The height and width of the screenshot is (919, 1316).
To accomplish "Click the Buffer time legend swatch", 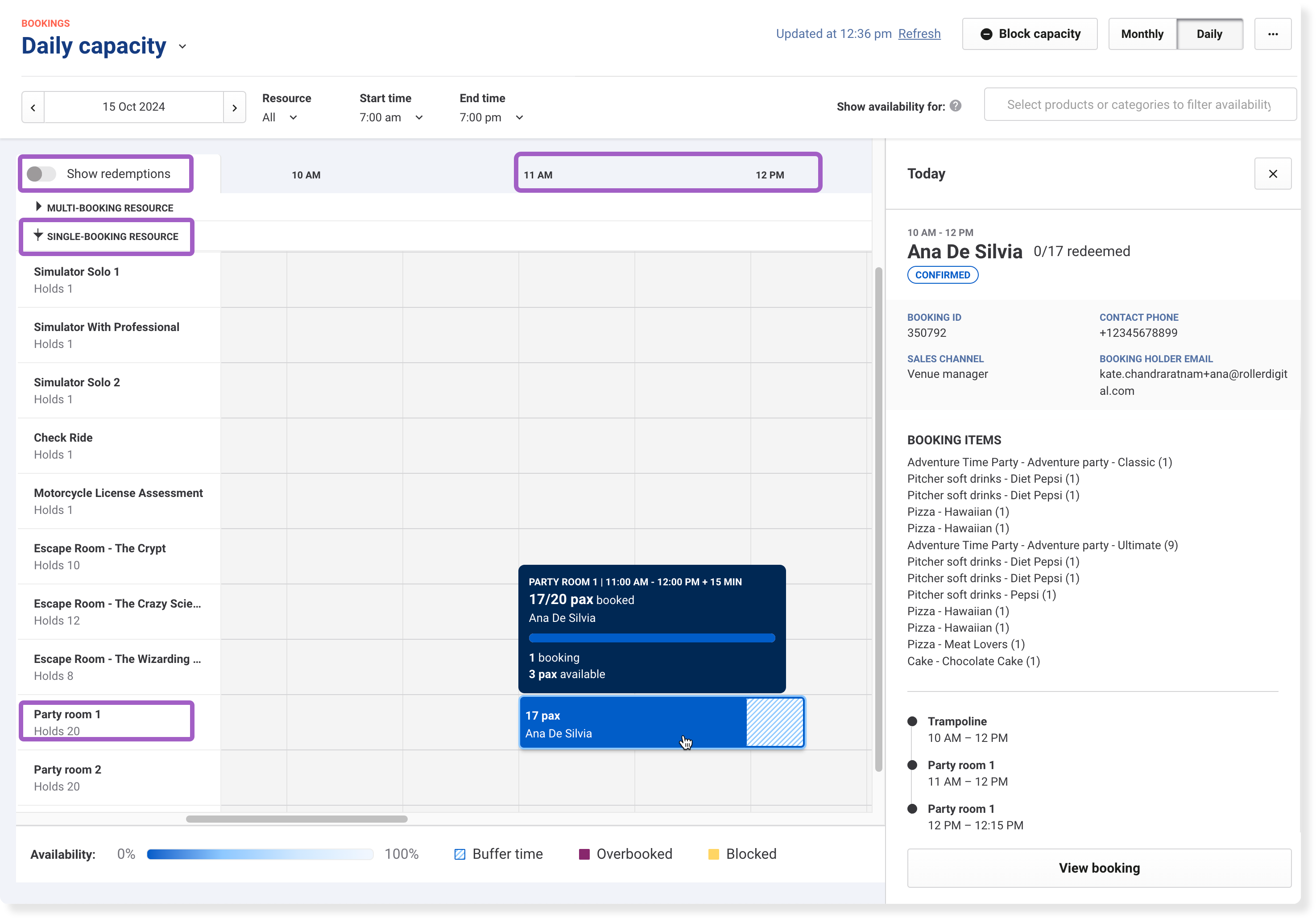I will [459, 854].
